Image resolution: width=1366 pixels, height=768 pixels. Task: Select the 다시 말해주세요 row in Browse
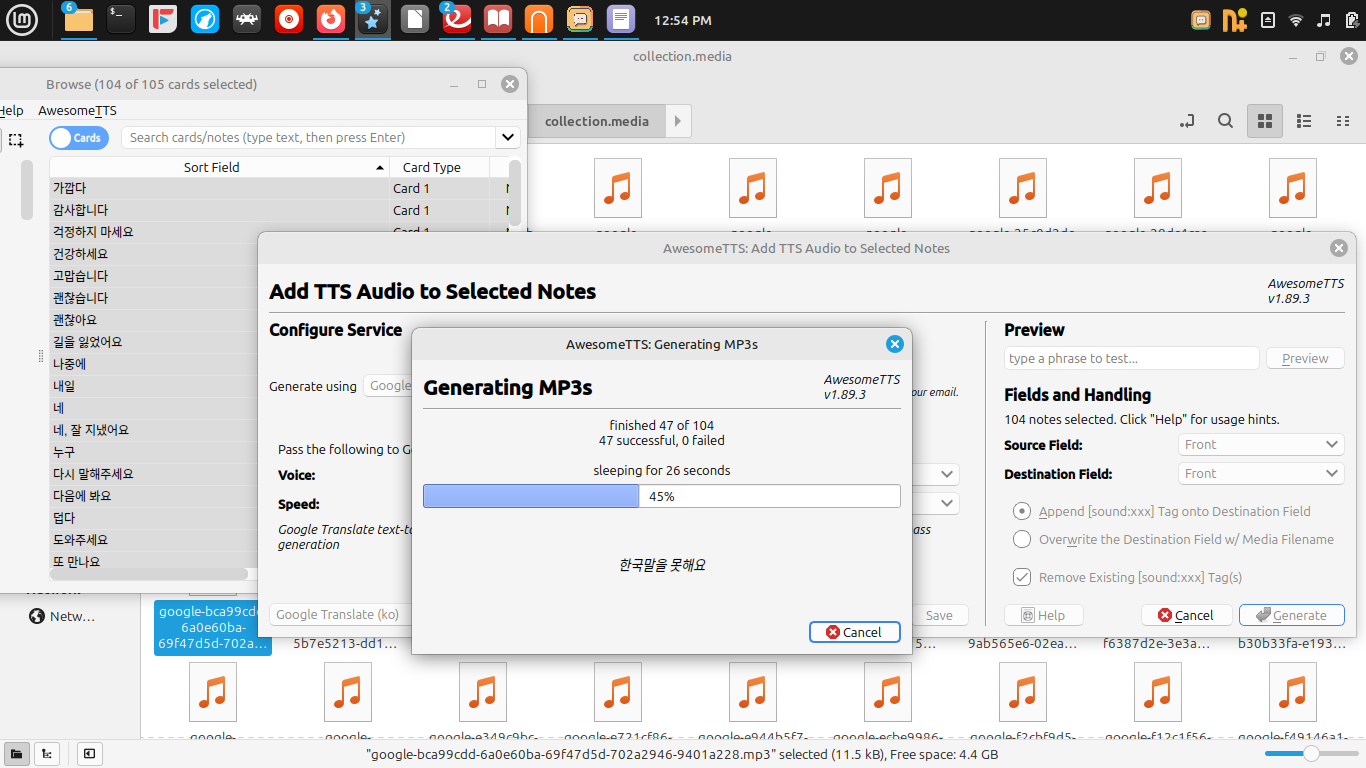click(154, 474)
